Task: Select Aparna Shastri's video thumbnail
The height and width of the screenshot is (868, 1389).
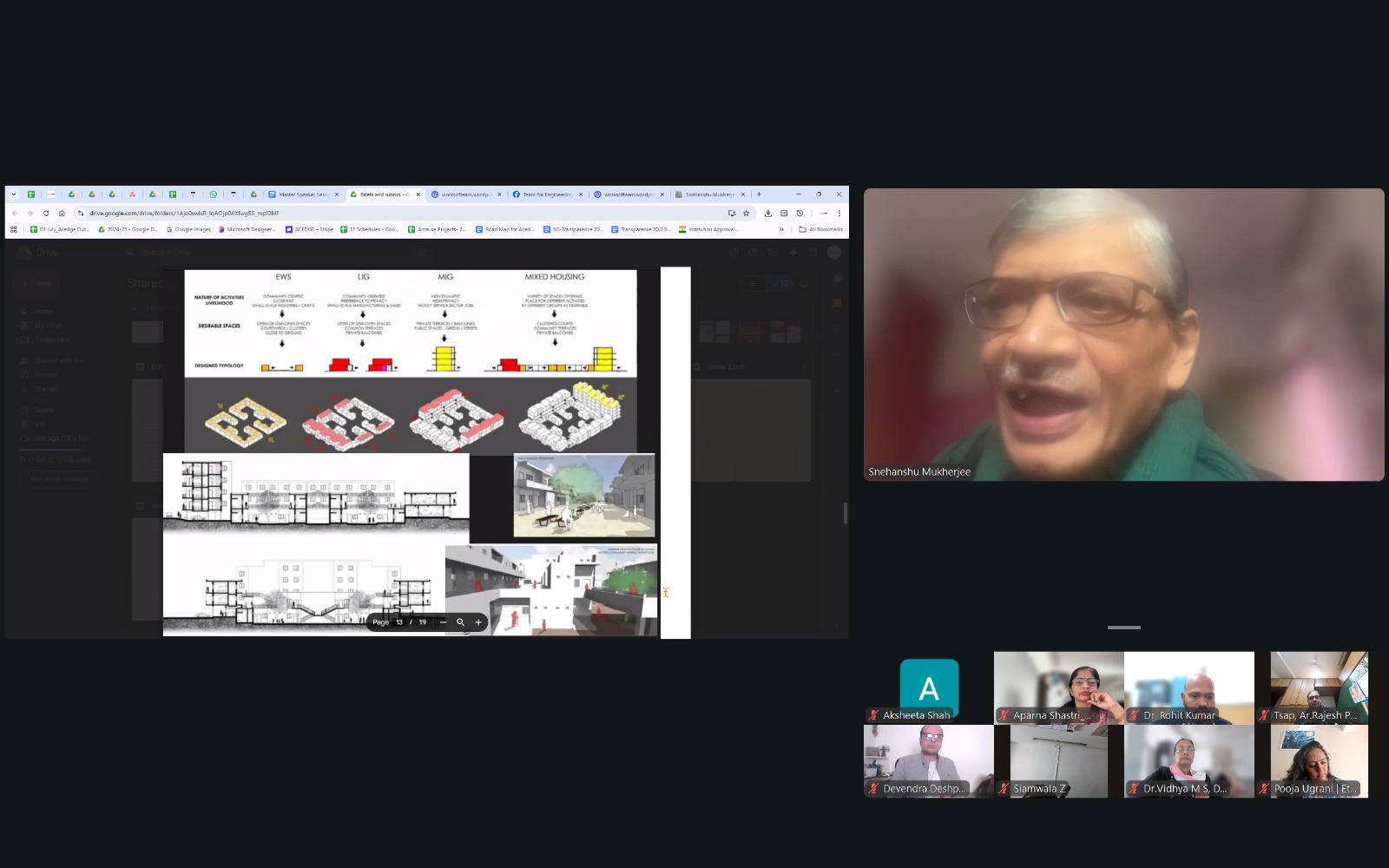Action: pos(1058,687)
